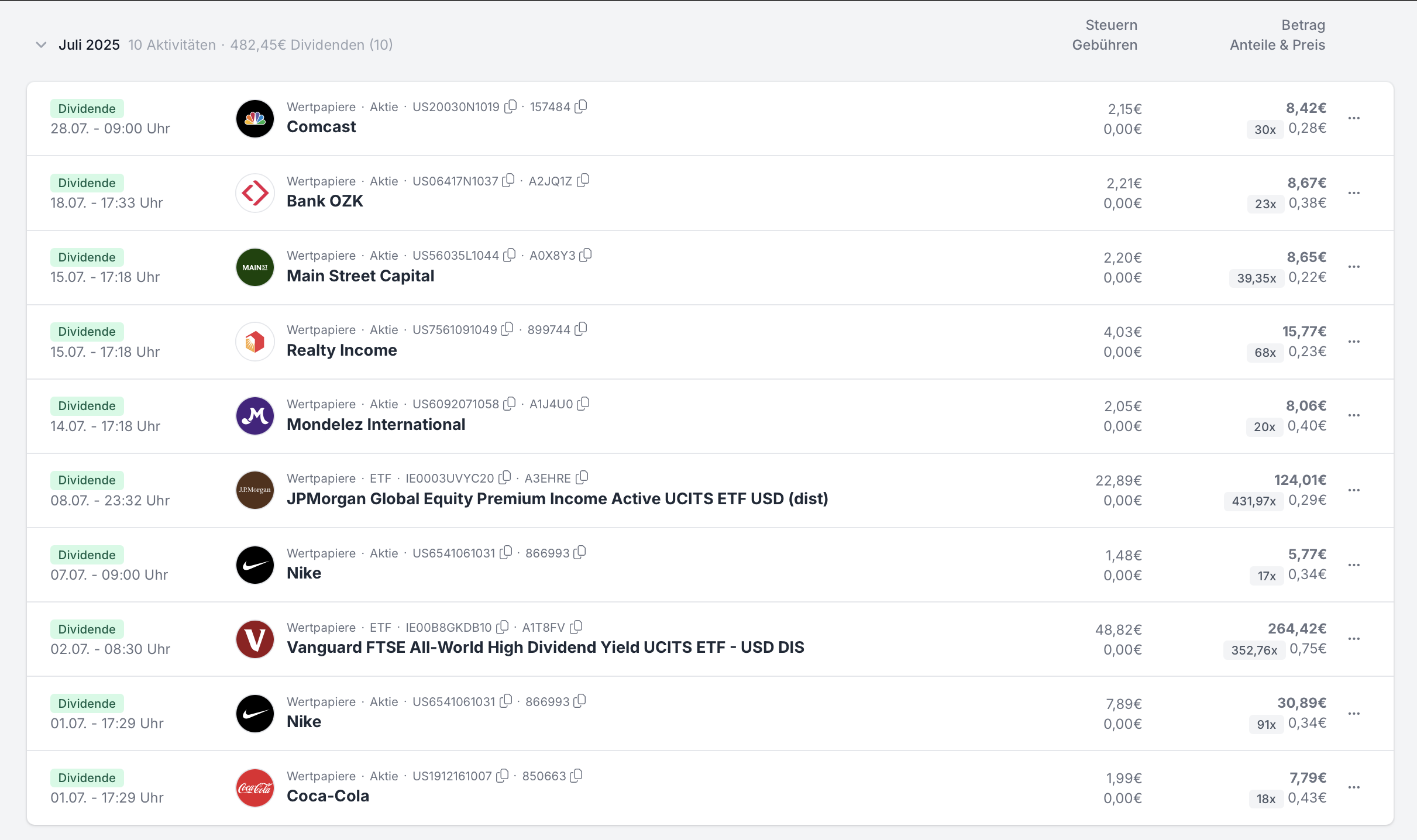Open the Comcast row three-dot menu

[x=1354, y=118]
